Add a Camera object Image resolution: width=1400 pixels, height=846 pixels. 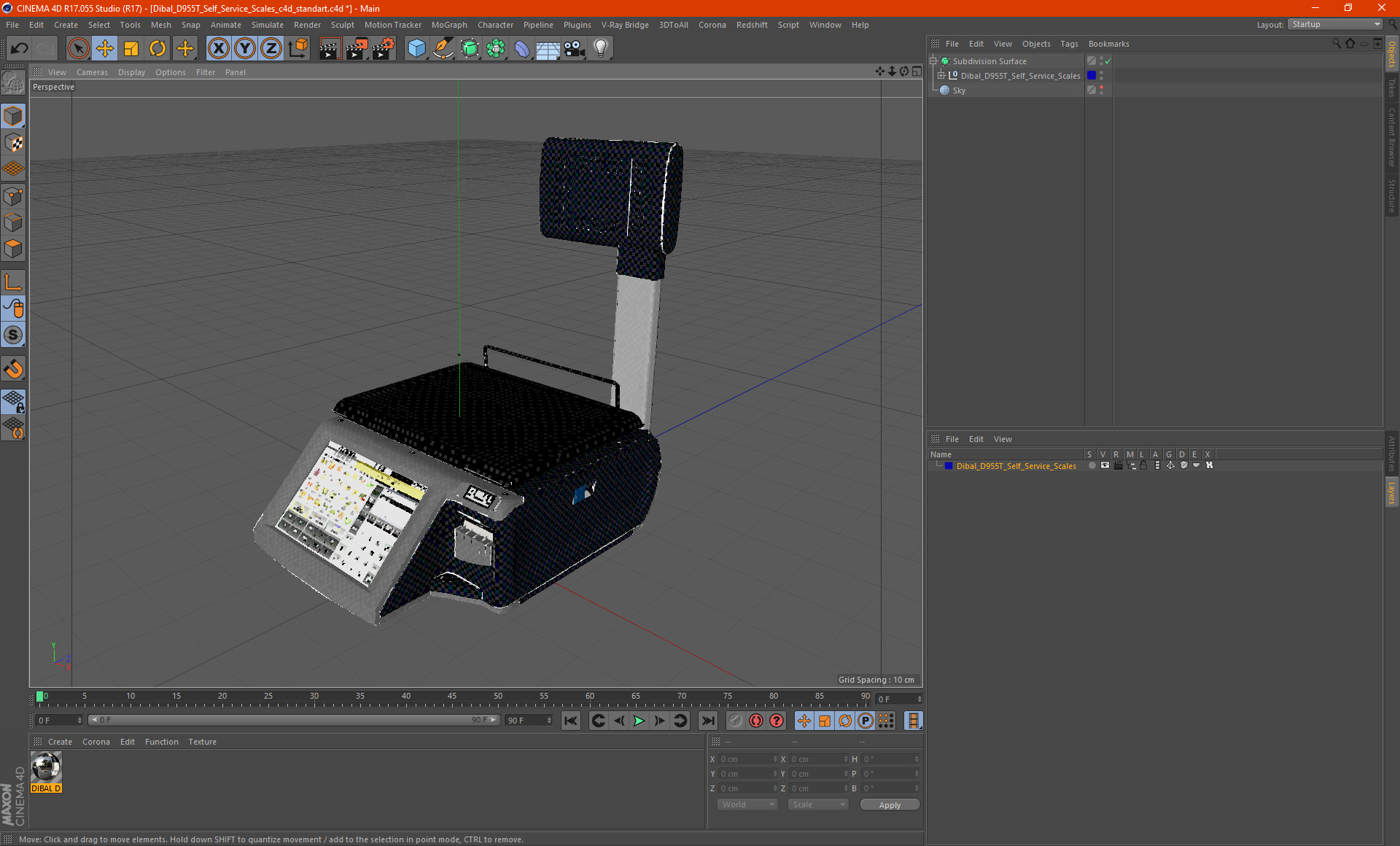coord(575,49)
